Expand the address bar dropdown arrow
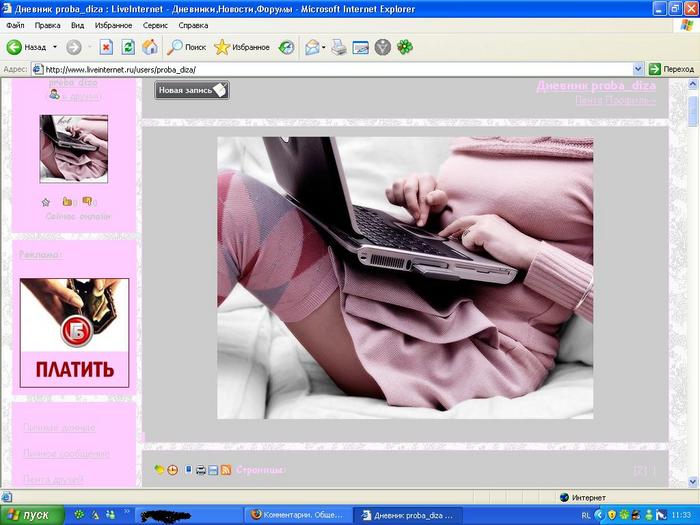 [638, 69]
